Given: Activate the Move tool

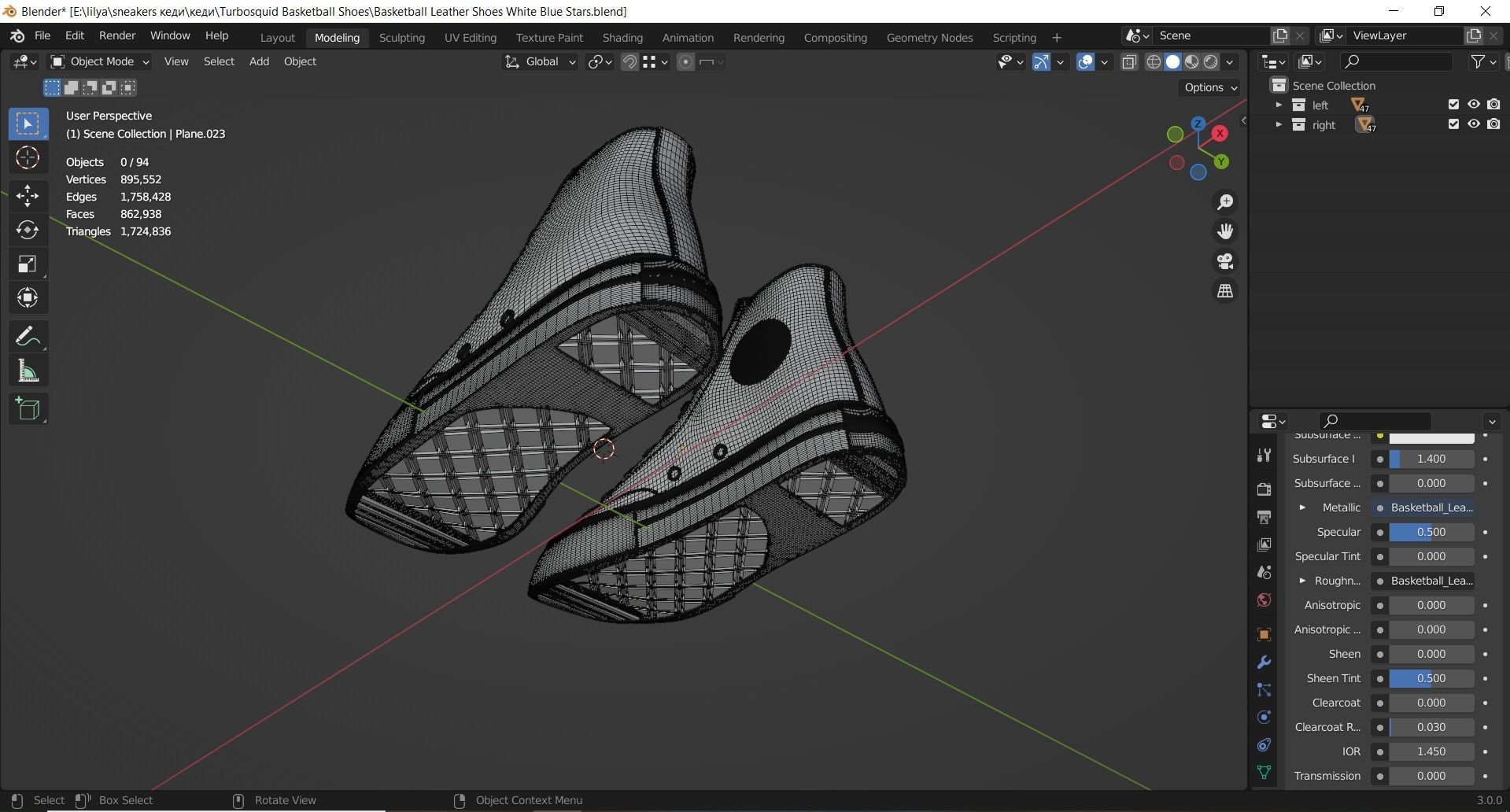Looking at the screenshot, I should click(28, 195).
